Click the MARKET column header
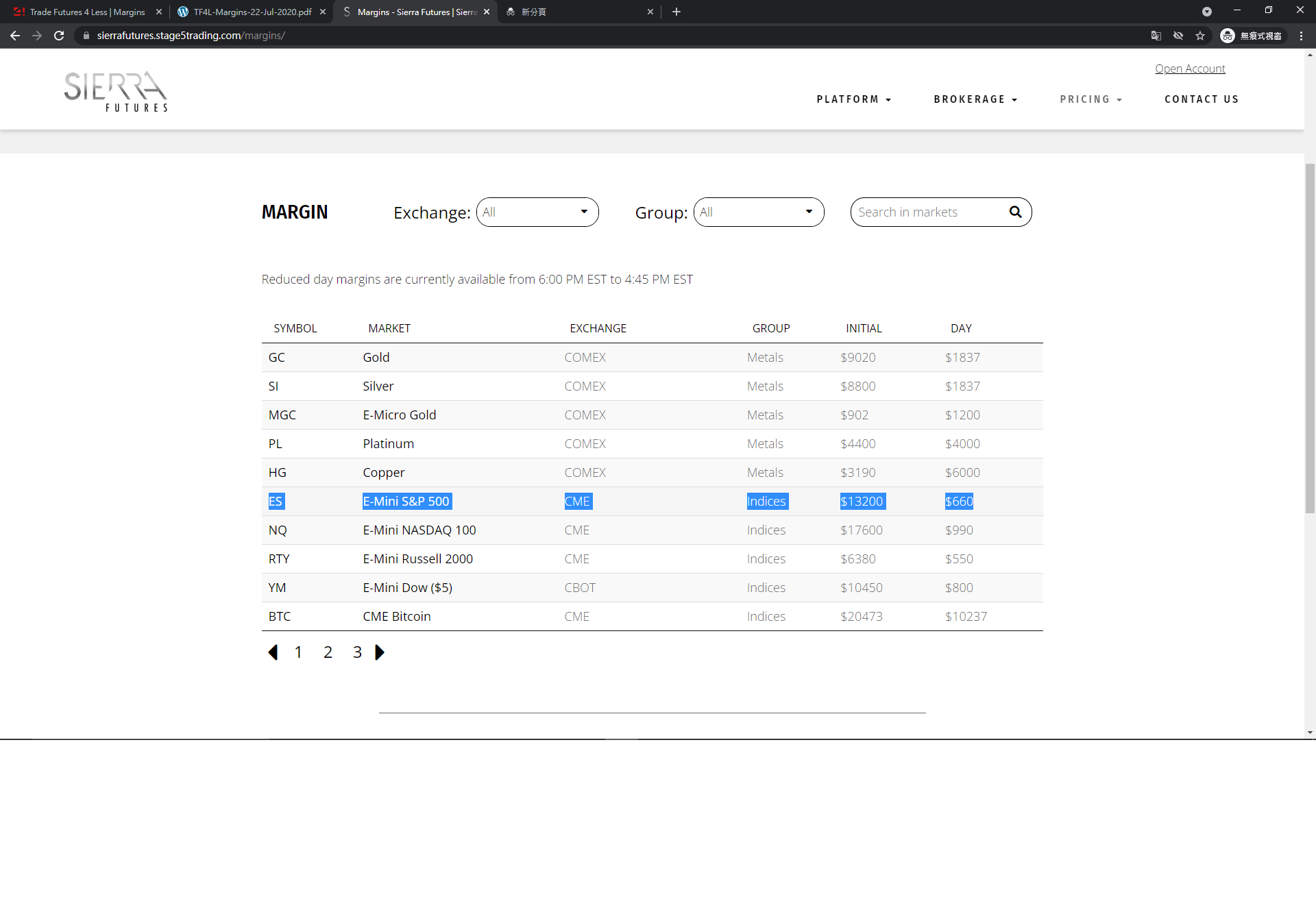This screenshot has height=910, width=1316. point(389,328)
